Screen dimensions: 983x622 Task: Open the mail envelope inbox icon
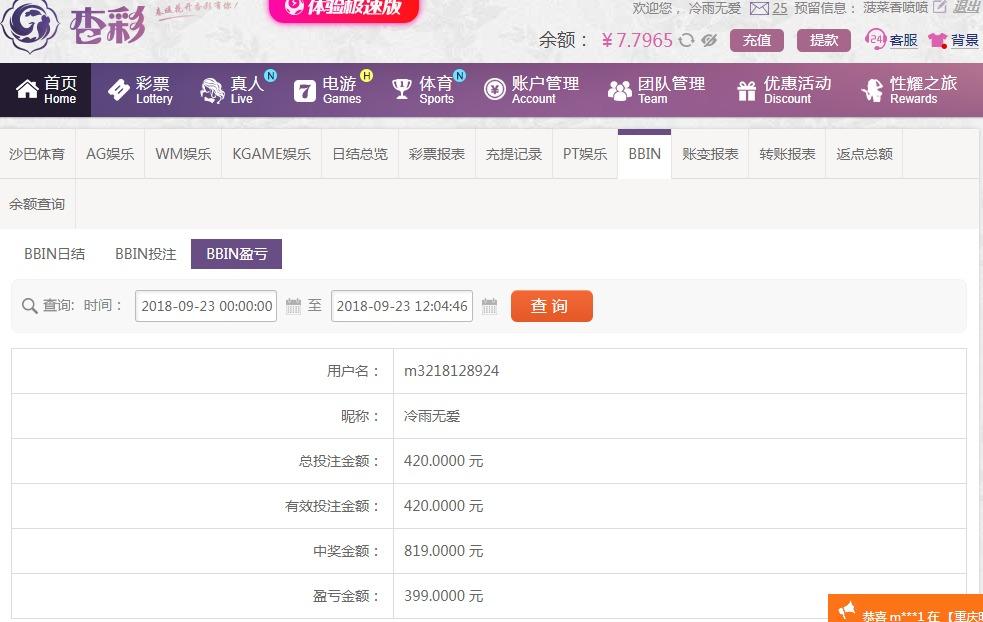(x=760, y=8)
